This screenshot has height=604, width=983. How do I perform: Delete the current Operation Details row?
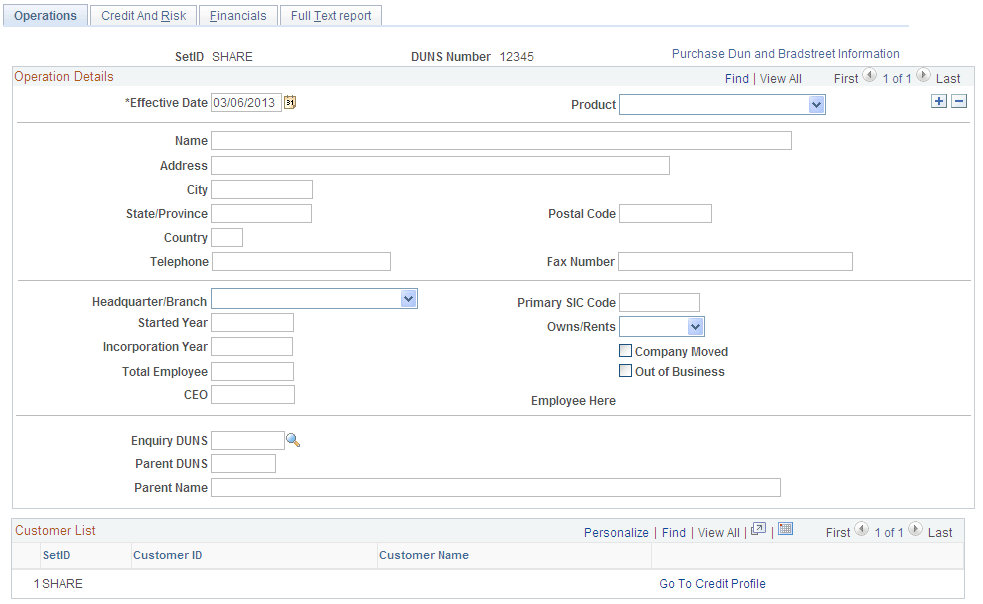tap(958, 100)
